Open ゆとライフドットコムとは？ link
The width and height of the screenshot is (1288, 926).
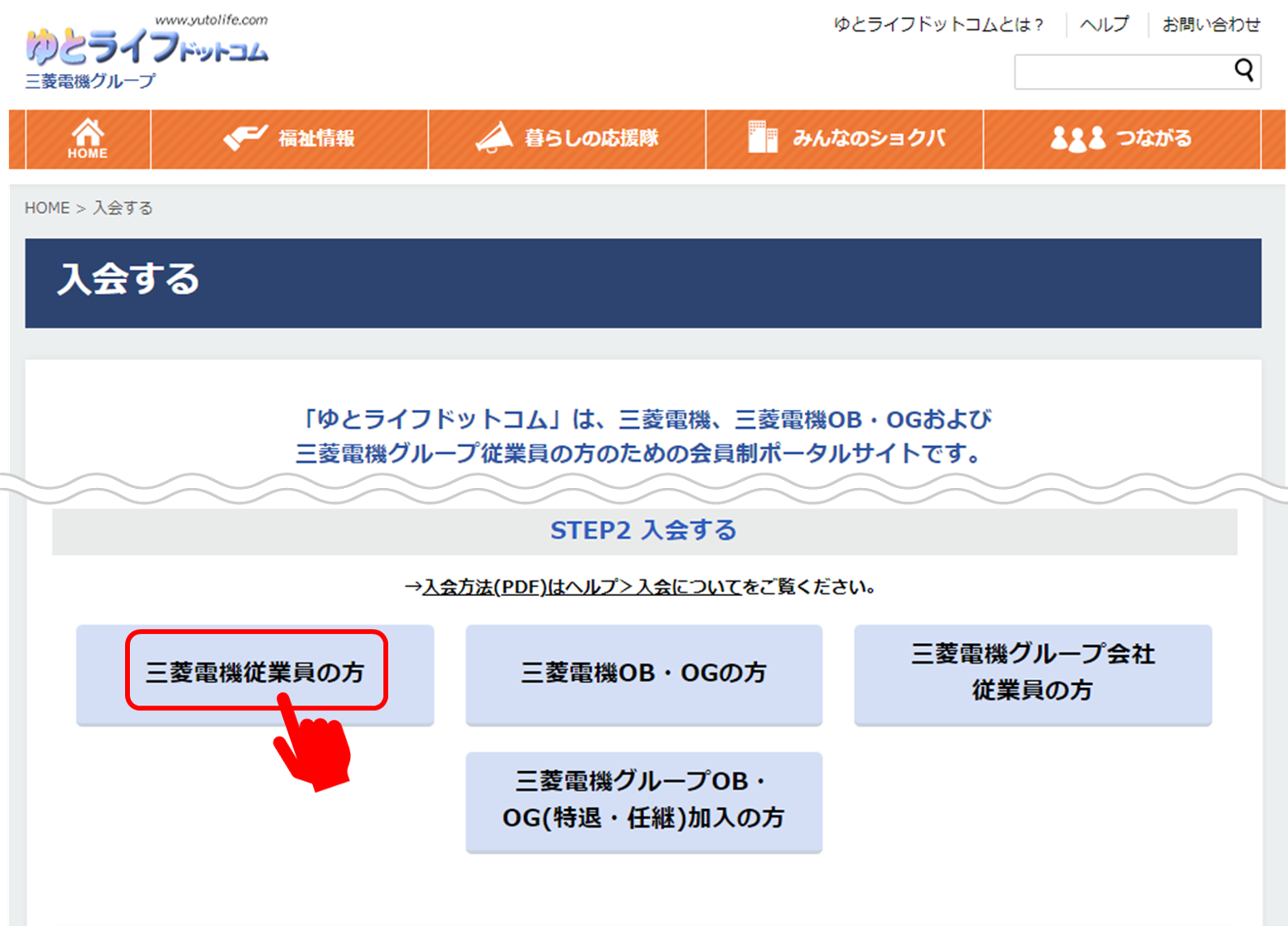[939, 25]
